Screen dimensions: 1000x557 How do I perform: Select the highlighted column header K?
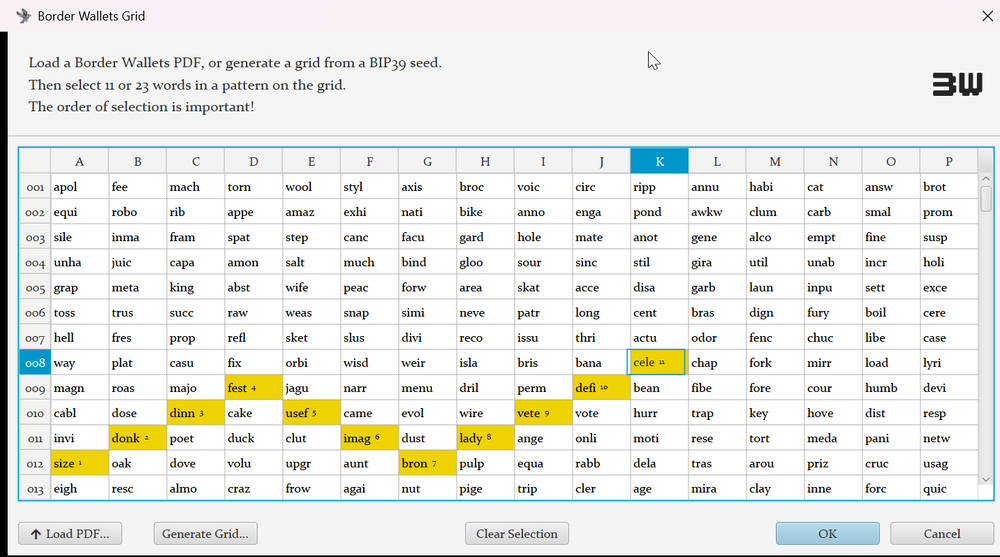click(x=659, y=161)
